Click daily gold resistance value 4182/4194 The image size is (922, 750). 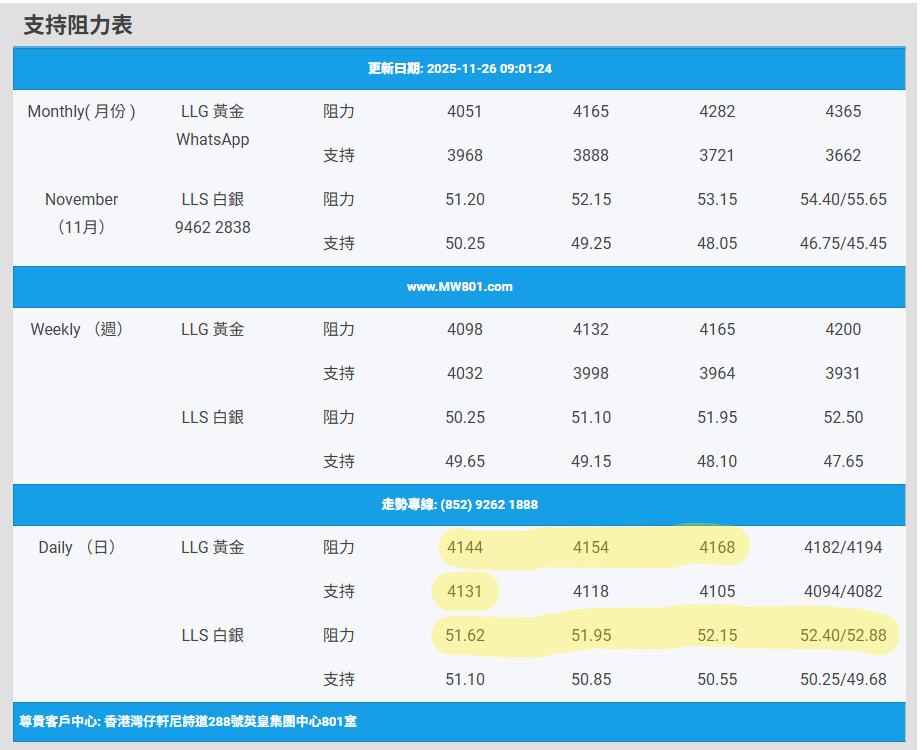(x=843, y=548)
